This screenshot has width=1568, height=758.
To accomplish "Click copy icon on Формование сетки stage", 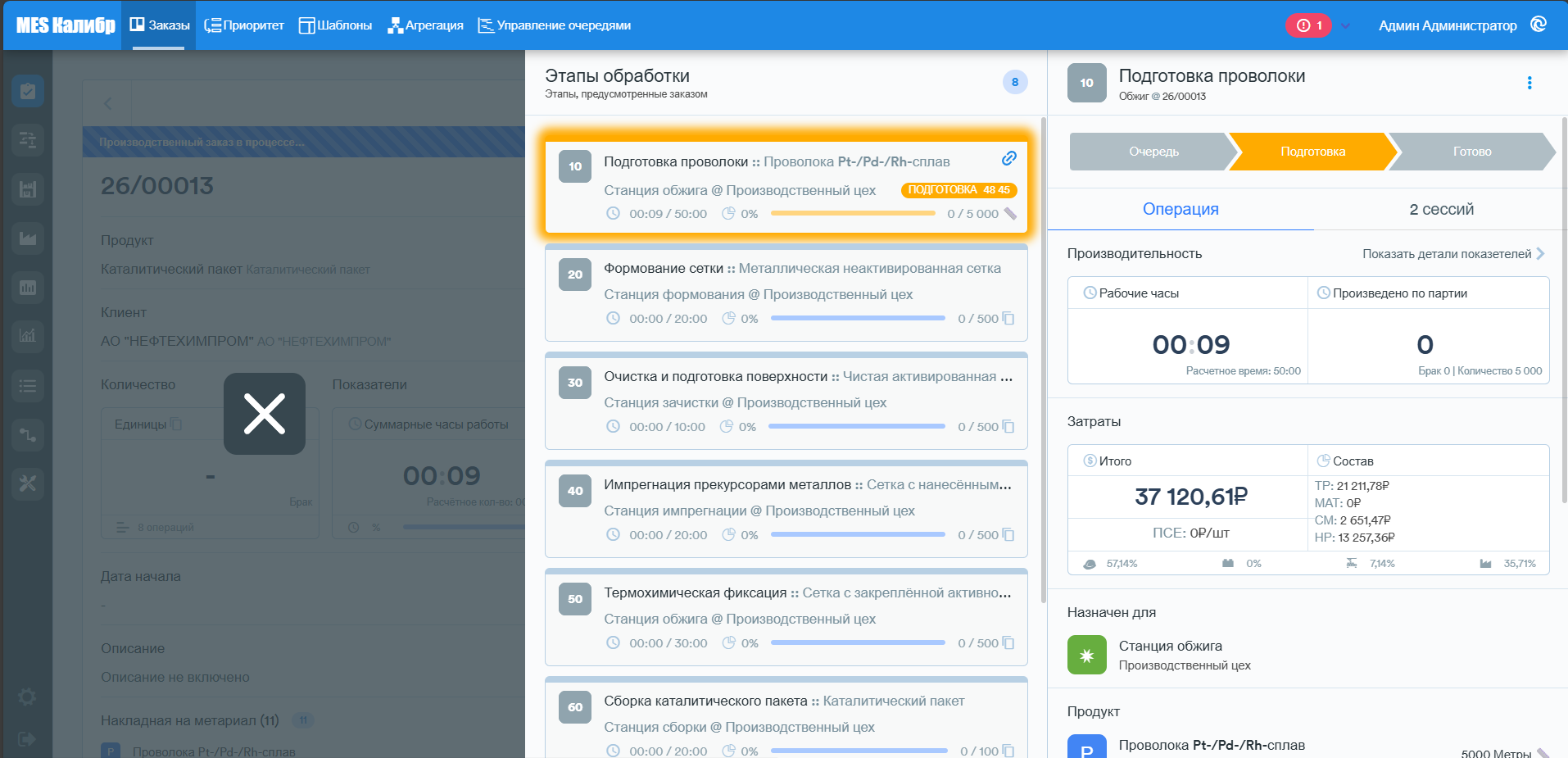I will (x=1008, y=319).
